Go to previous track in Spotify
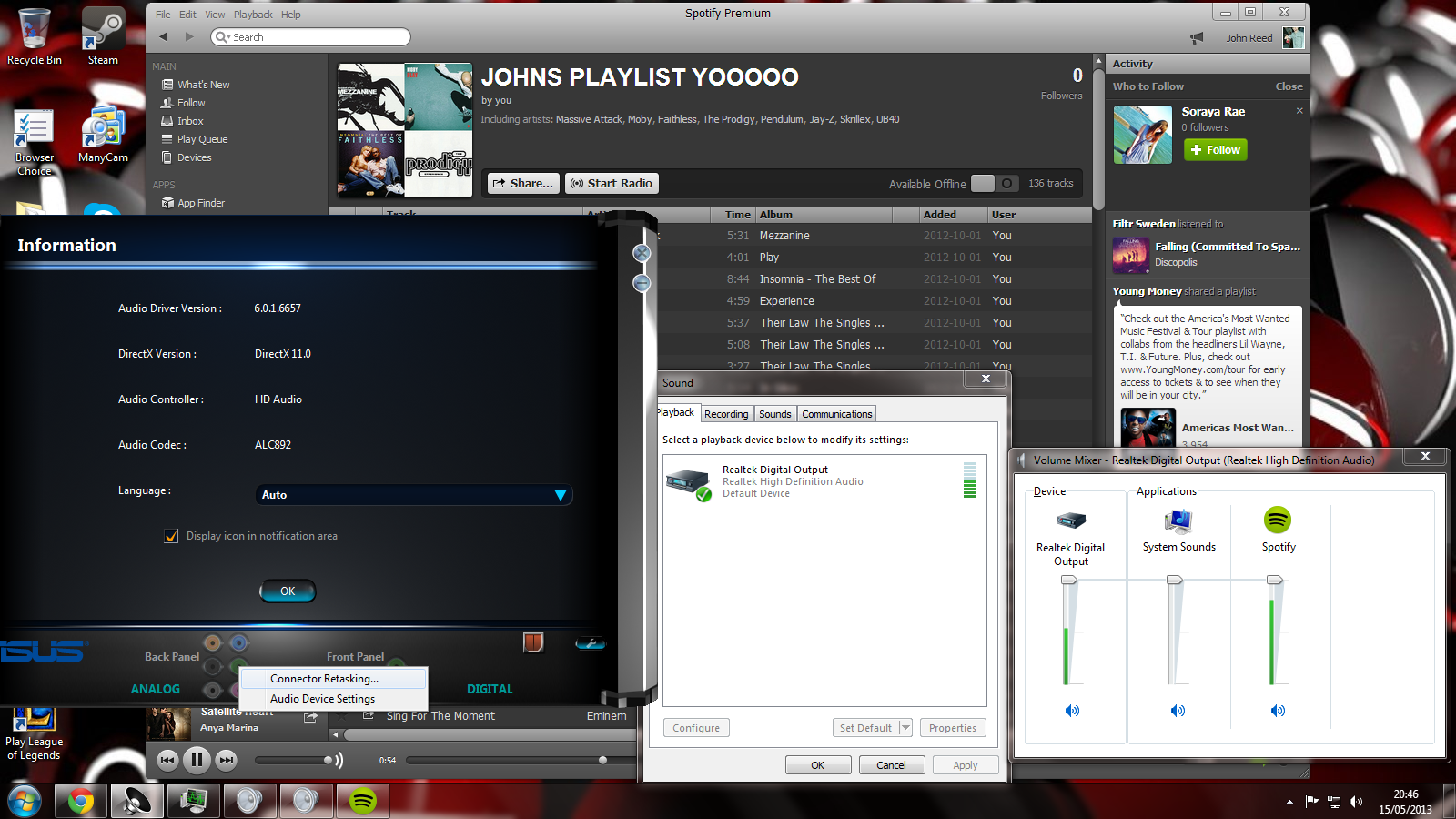 click(167, 760)
